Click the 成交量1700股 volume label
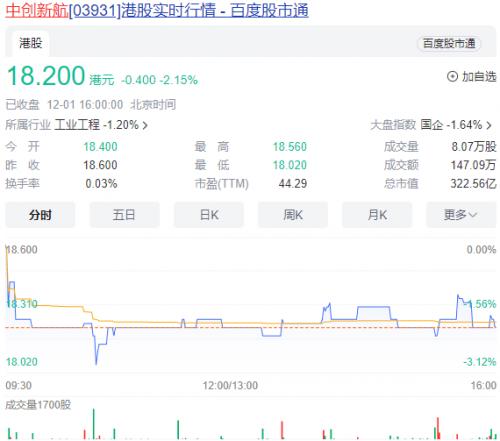 (x=38, y=405)
